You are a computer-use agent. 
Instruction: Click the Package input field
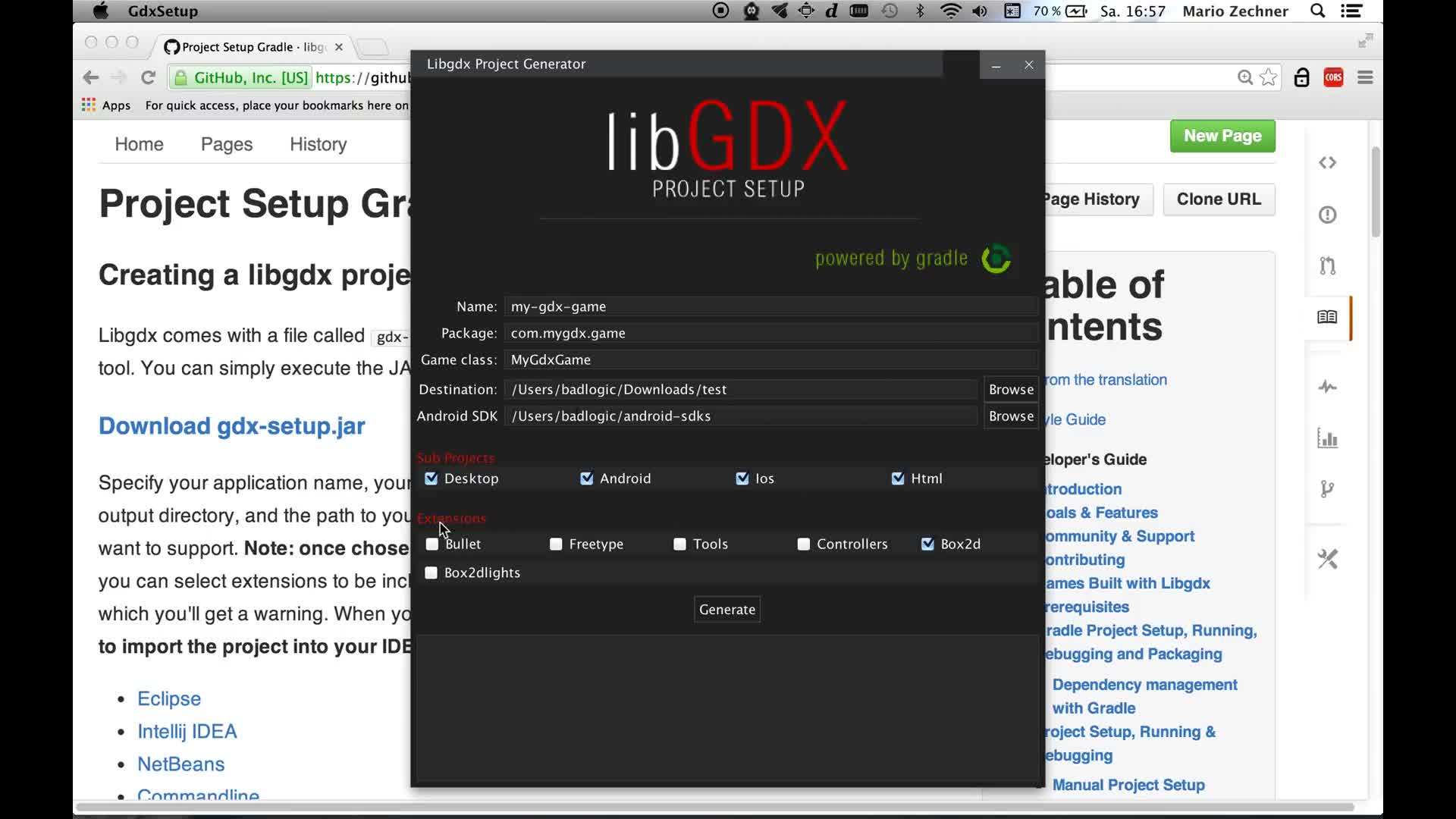(771, 333)
